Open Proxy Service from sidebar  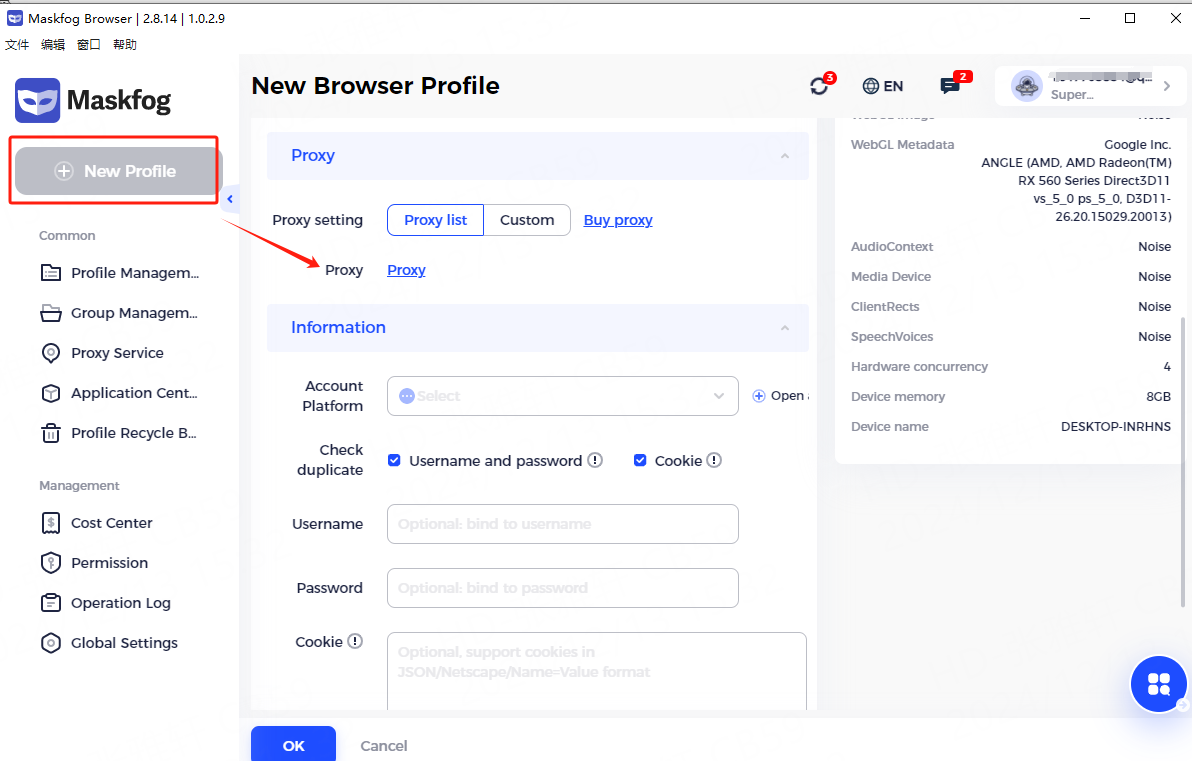[117, 353]
